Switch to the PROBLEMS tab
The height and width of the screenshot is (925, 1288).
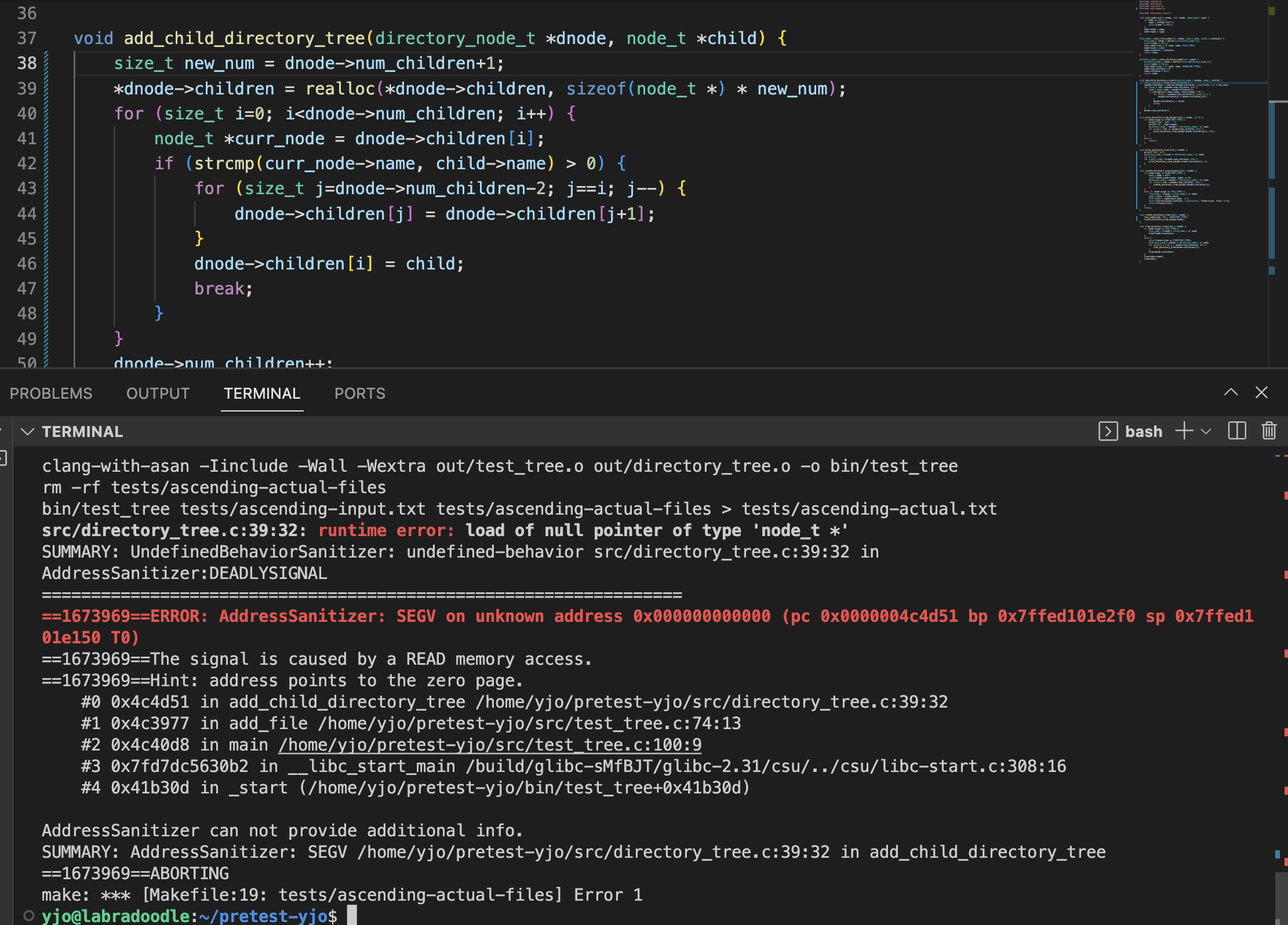pos(51,394)
